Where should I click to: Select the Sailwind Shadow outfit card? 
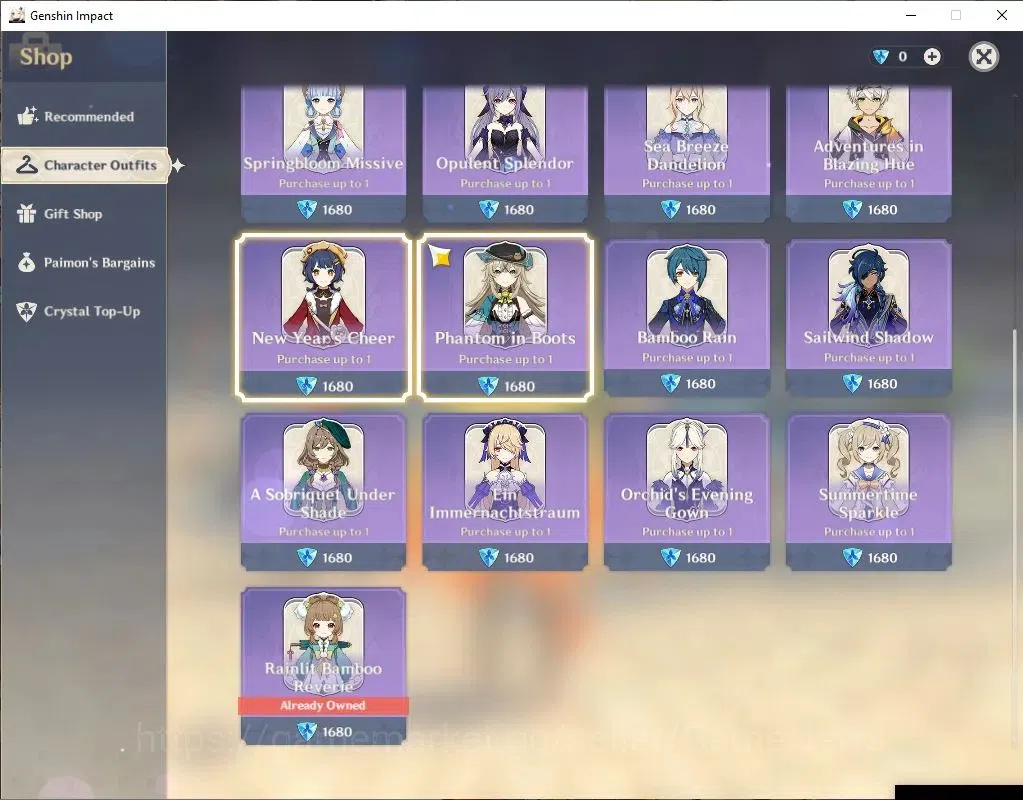(x=868, y=317)
